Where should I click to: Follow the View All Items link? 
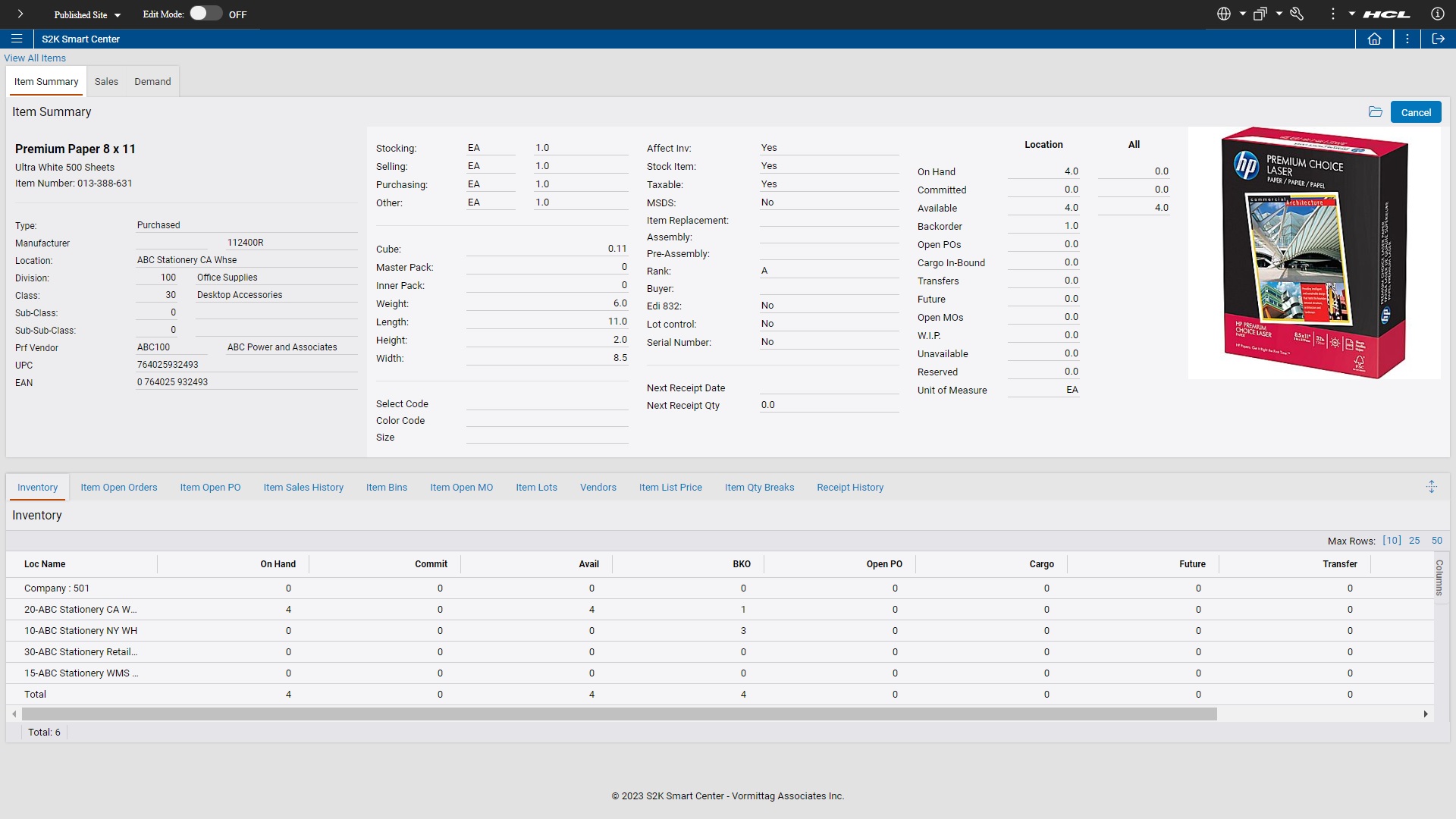pos(34,58)
